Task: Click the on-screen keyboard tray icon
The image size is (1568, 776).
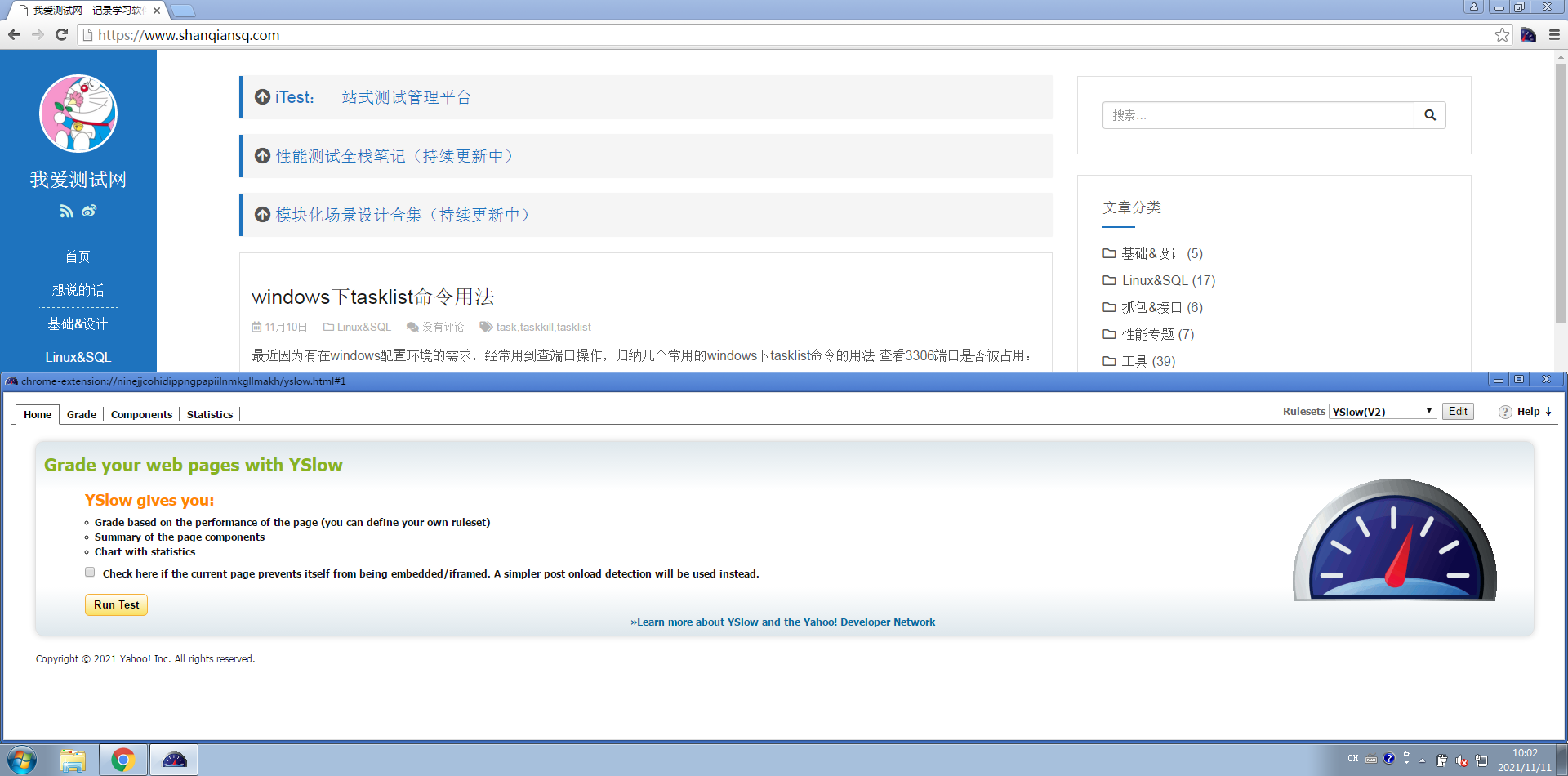Action: pos(1371,759)
